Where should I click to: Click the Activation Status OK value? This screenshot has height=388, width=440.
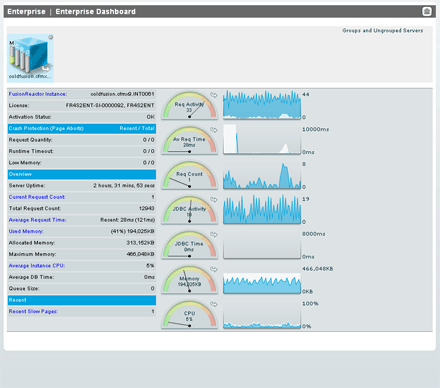tap(150, 117)
